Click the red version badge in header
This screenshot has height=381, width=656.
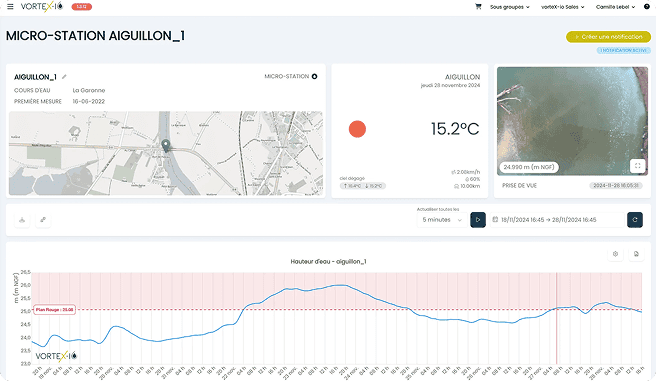82,7
